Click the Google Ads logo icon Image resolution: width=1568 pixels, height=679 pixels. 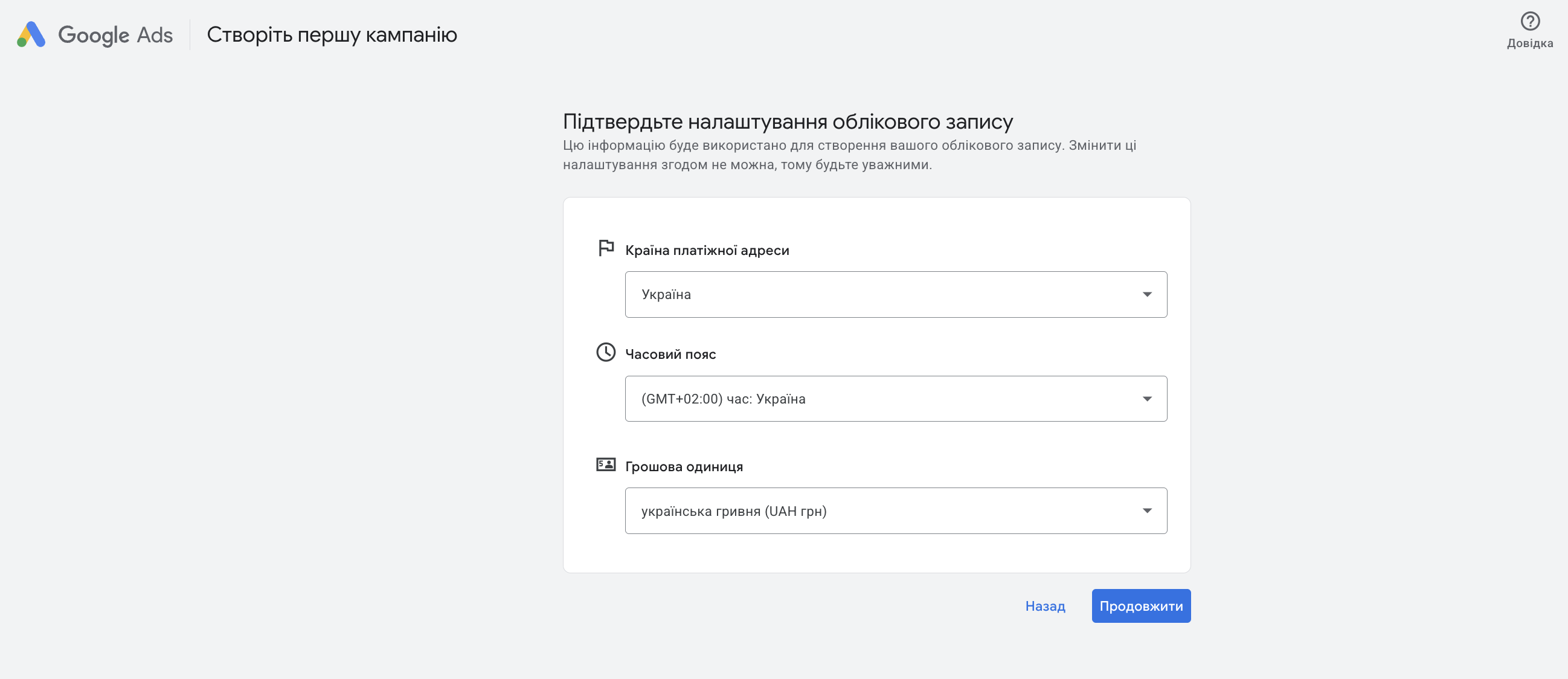click(31, 34)
